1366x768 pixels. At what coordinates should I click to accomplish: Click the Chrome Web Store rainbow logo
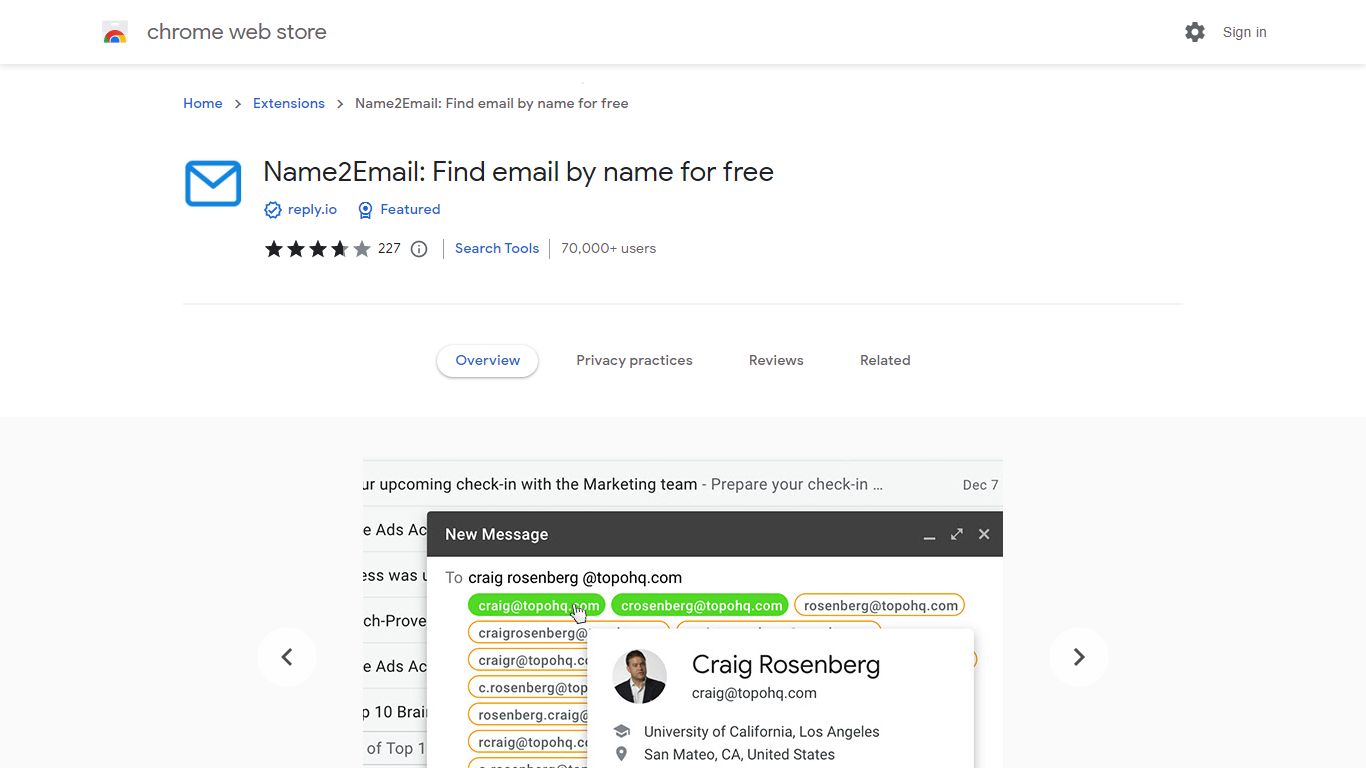115,33
